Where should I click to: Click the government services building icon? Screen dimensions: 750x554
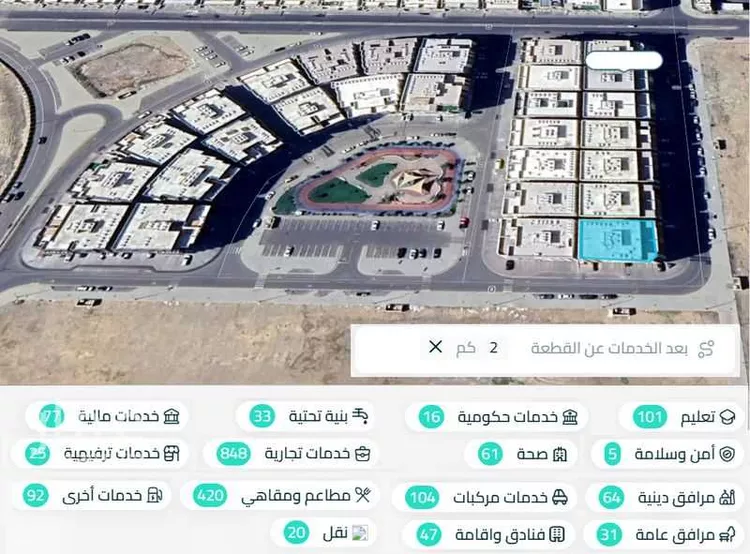[x=570, y=417]
